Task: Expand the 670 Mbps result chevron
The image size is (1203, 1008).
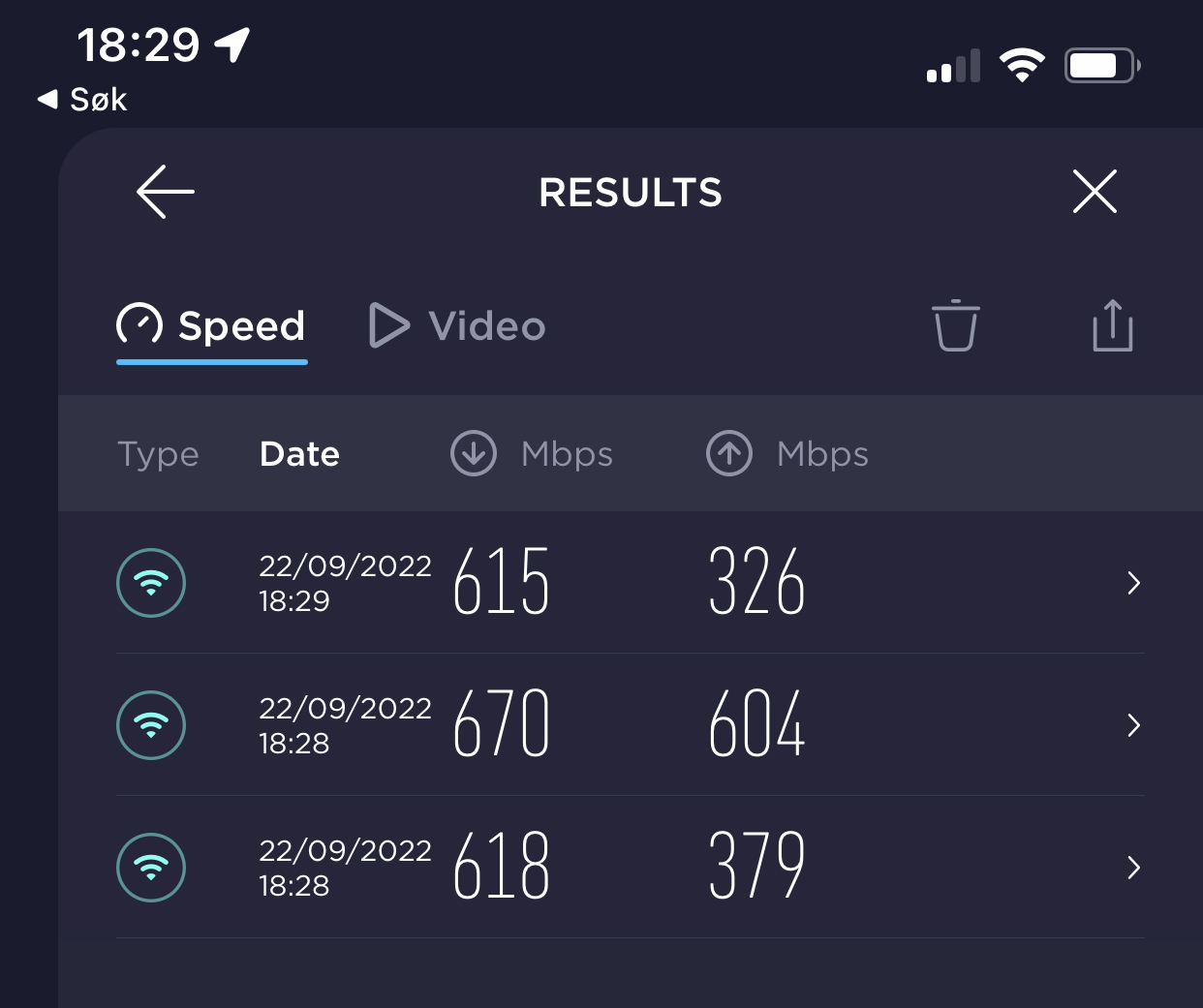Action: point(1133,725)
